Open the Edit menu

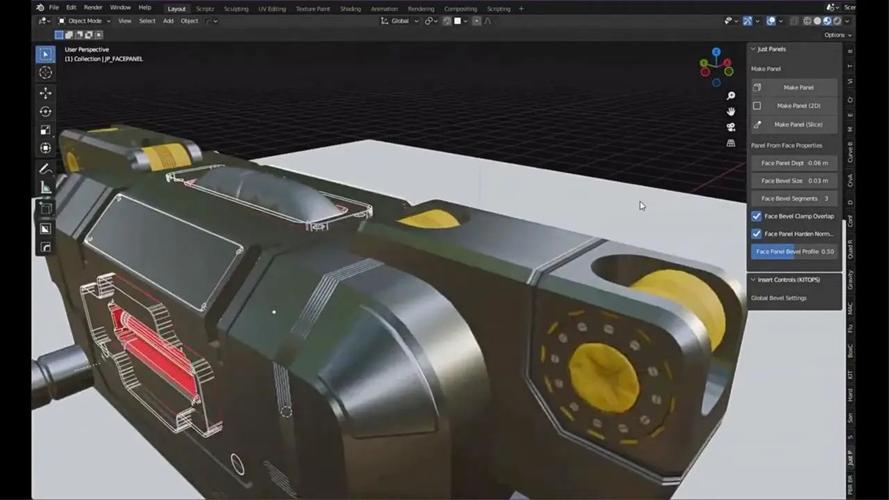tap(71, 7)
